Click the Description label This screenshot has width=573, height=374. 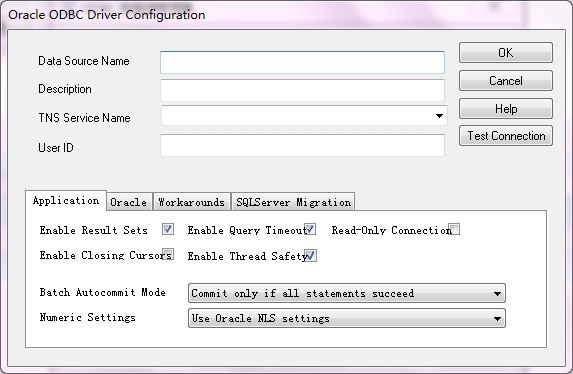click(65, 89)
